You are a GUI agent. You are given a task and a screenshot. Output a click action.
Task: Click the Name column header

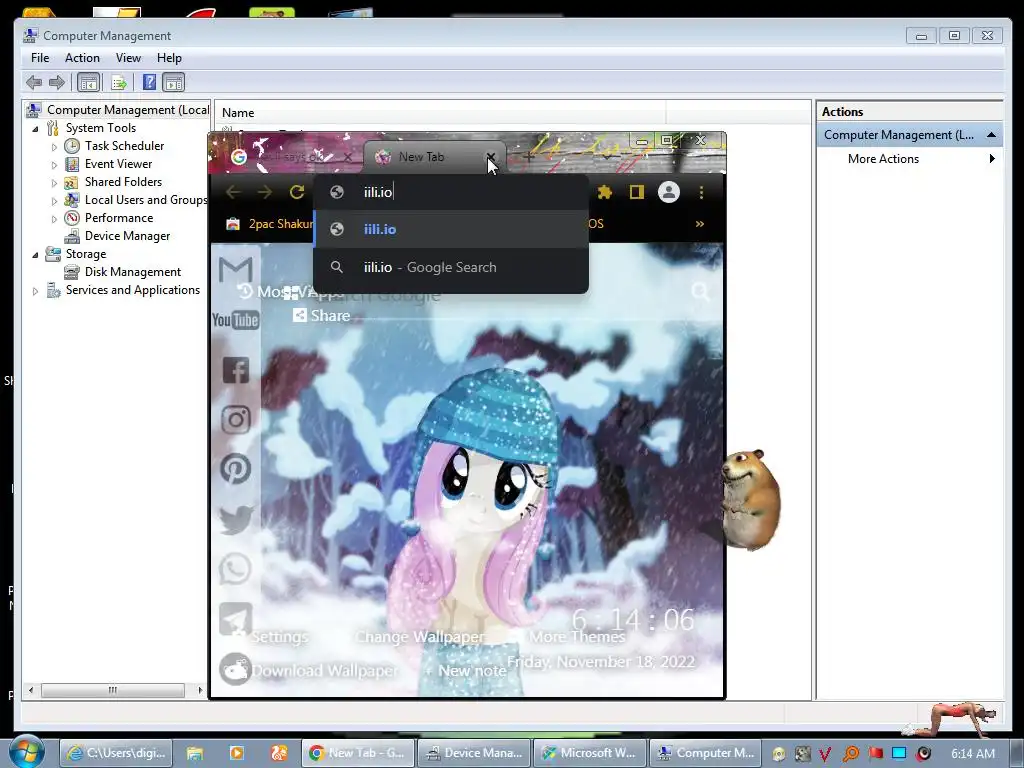click(440, 112)
